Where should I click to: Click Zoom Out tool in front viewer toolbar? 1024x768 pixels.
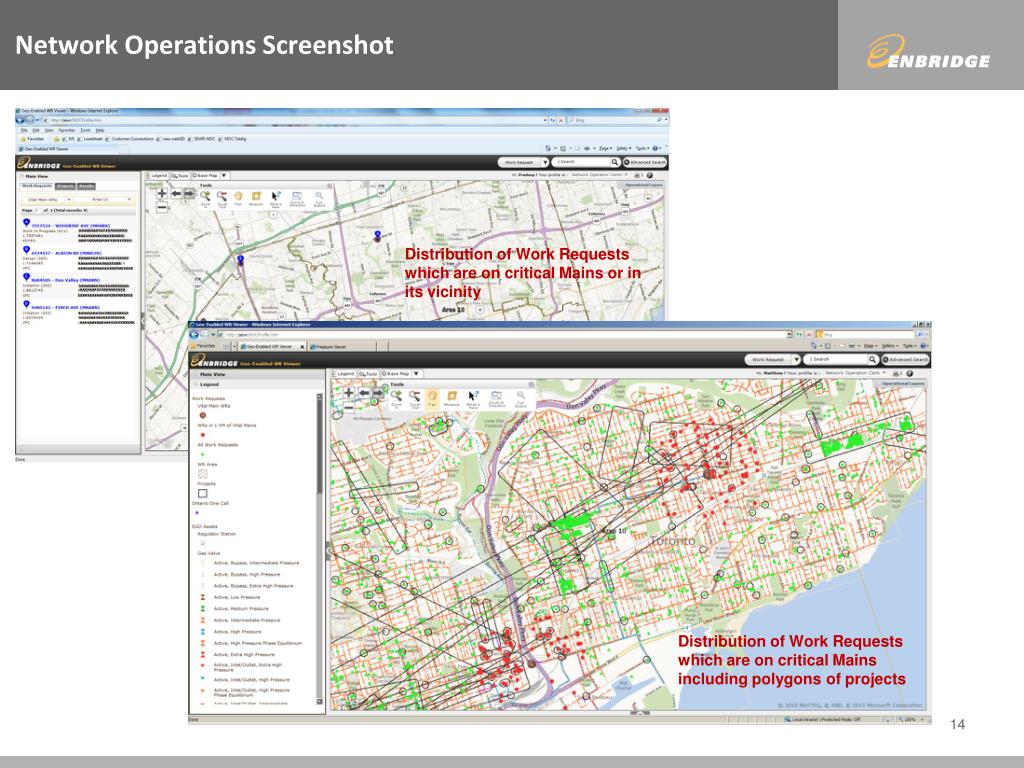414,398
